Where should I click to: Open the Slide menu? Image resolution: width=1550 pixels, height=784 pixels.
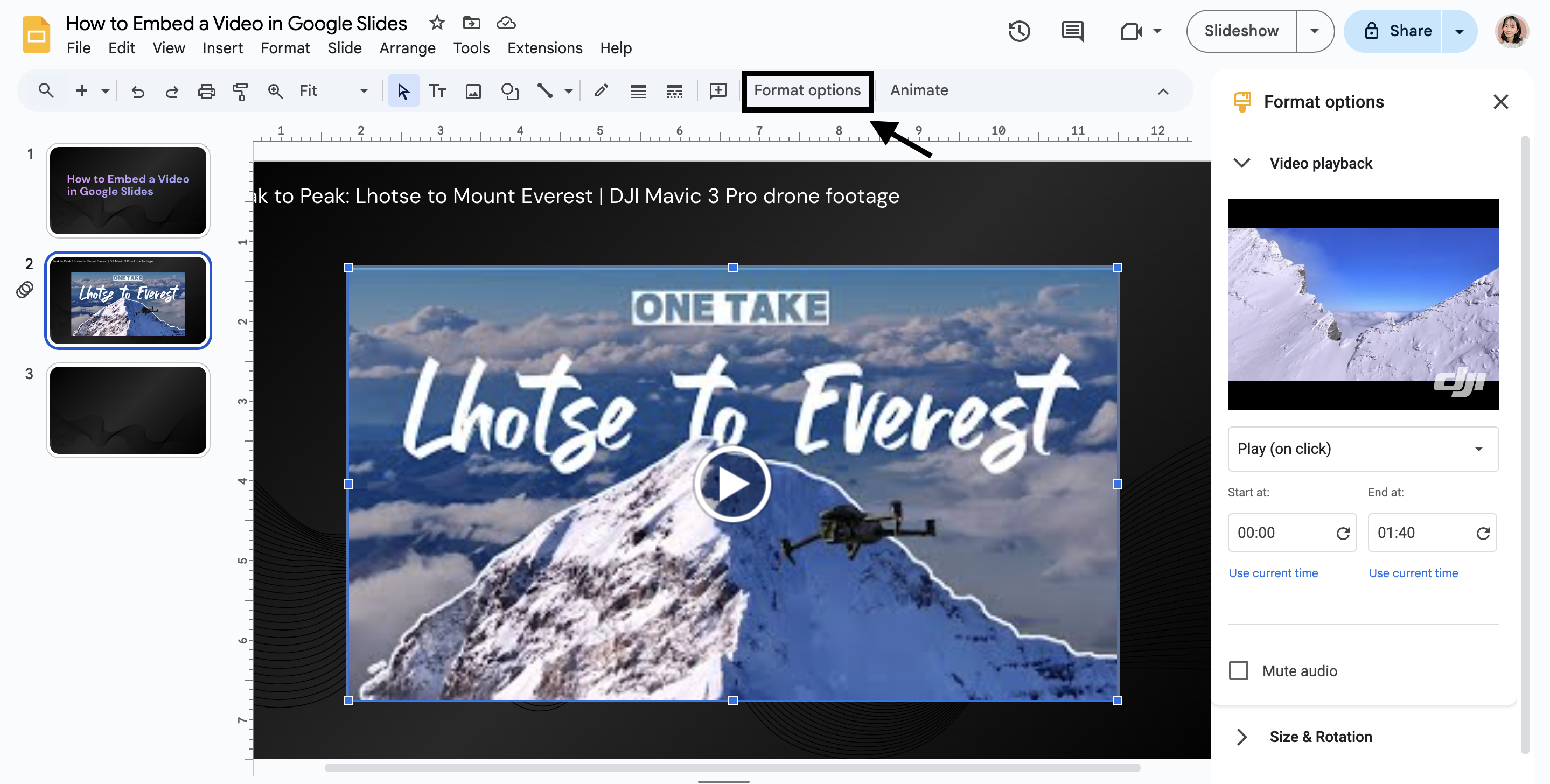tap(345, 48)
